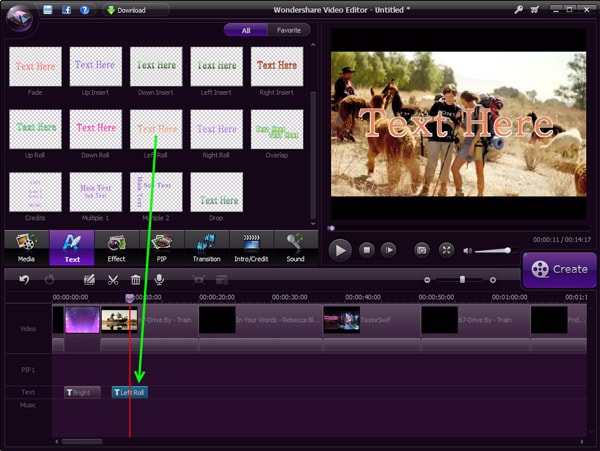
Task: Select the Fade text template
Action: pos(35,67)
